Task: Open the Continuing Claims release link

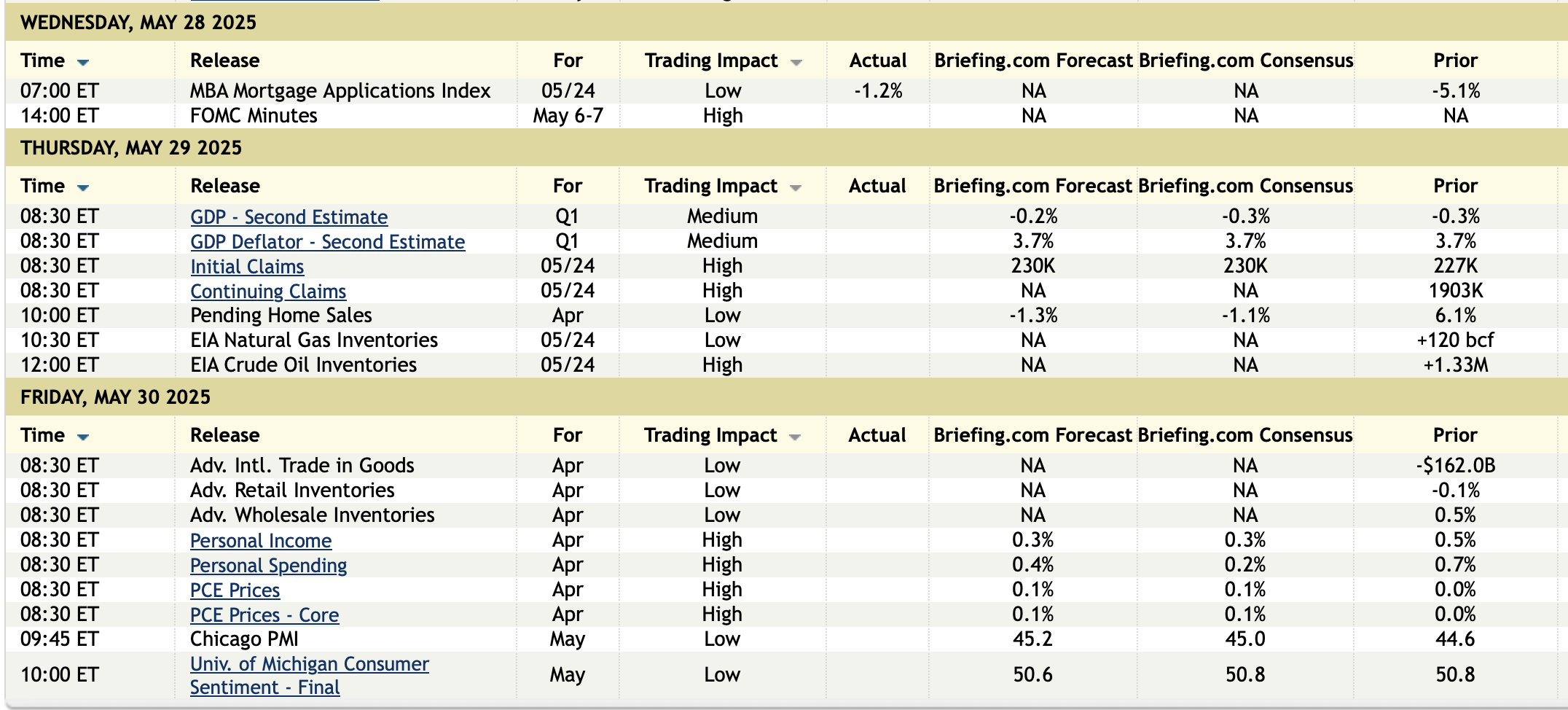Action: point(268,292)
